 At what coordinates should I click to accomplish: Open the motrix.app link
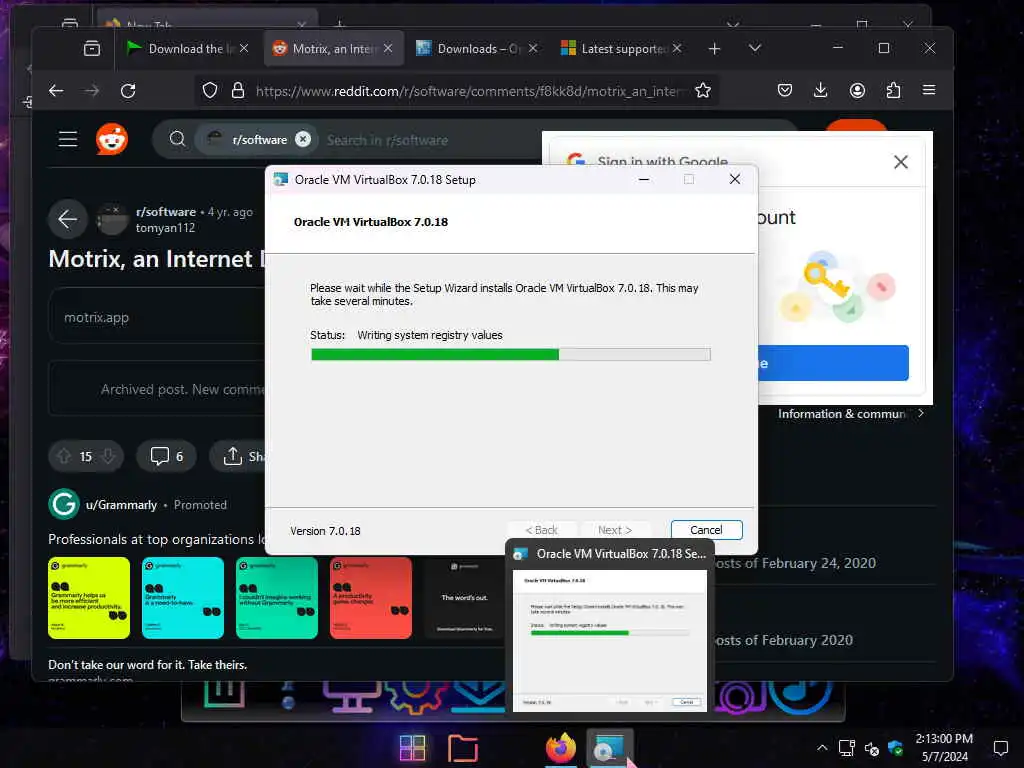point(97,317)
